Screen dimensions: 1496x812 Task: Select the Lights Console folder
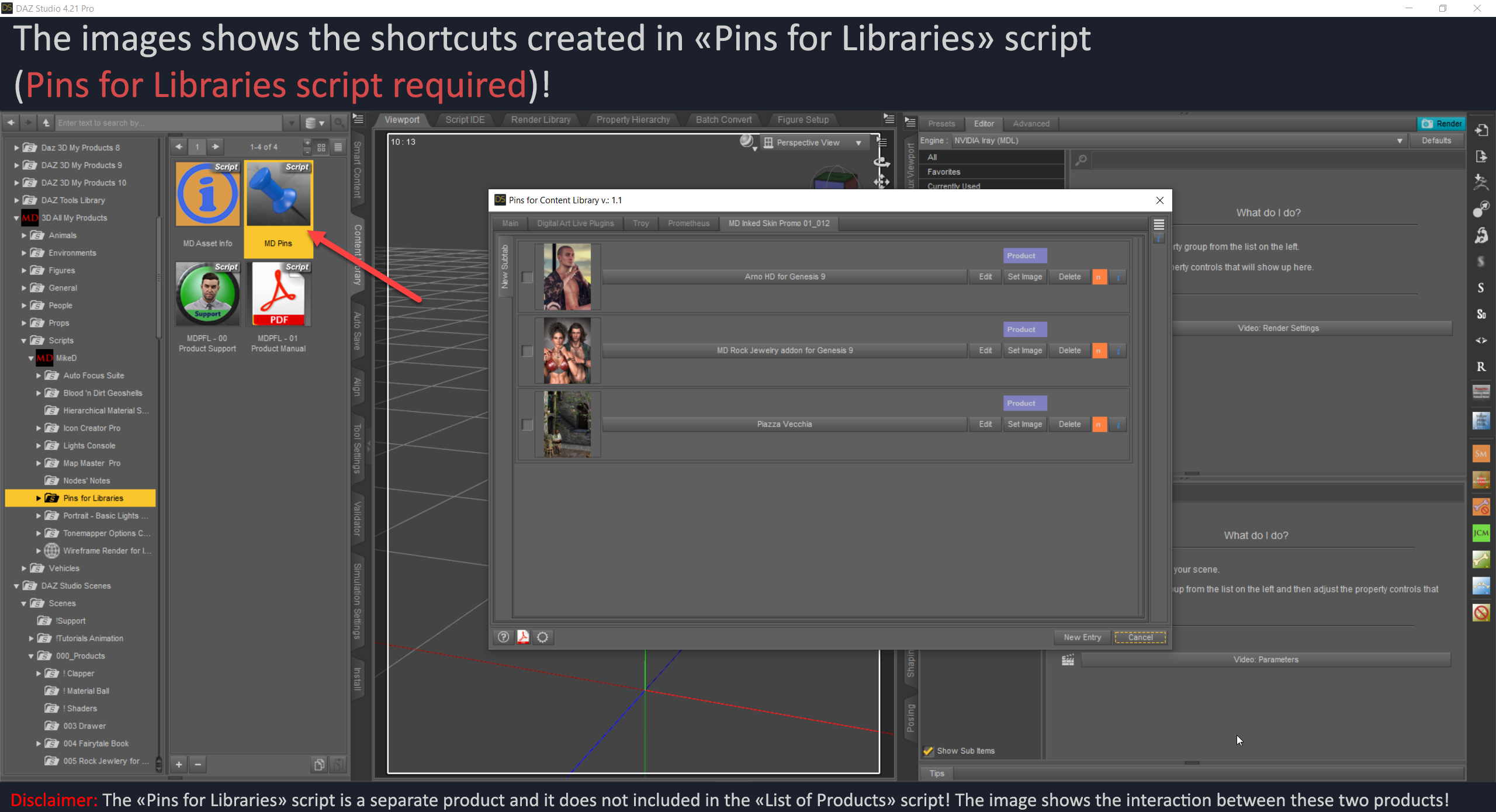click(x=89, y=446)
